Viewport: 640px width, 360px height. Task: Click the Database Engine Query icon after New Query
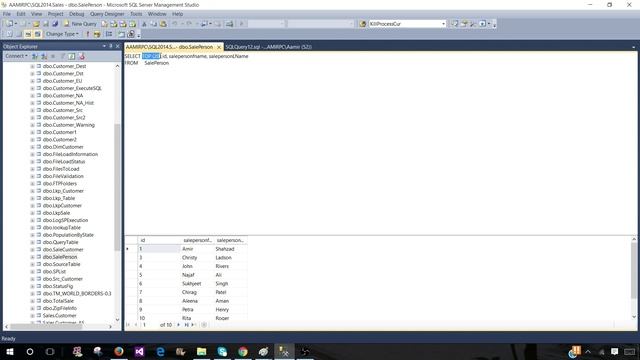click(x=105, y=24)
